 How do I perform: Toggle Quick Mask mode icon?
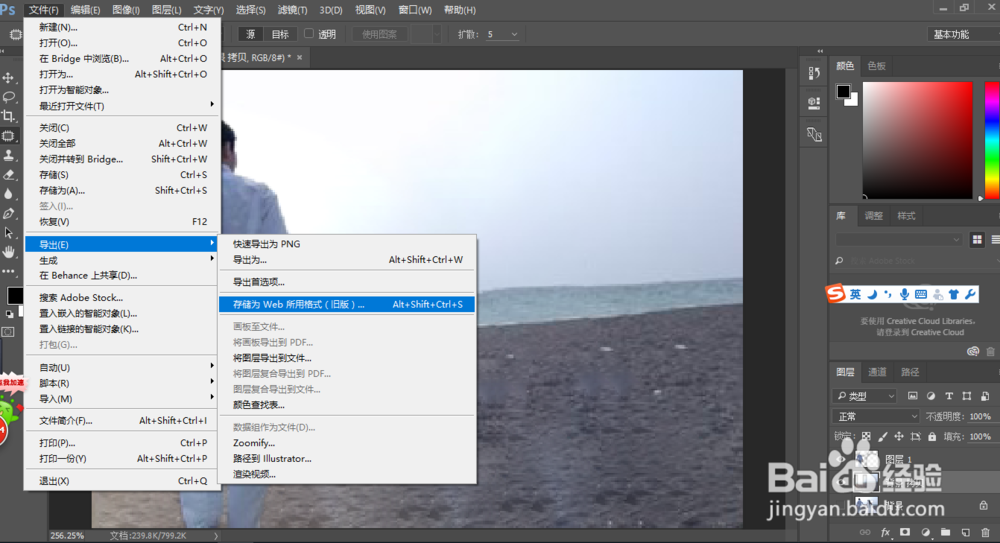coord(8,332)
